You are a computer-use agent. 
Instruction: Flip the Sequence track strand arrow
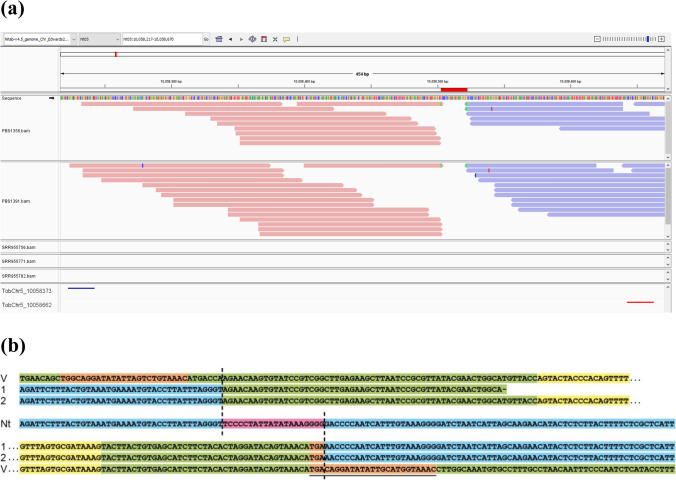pos(52,98)
